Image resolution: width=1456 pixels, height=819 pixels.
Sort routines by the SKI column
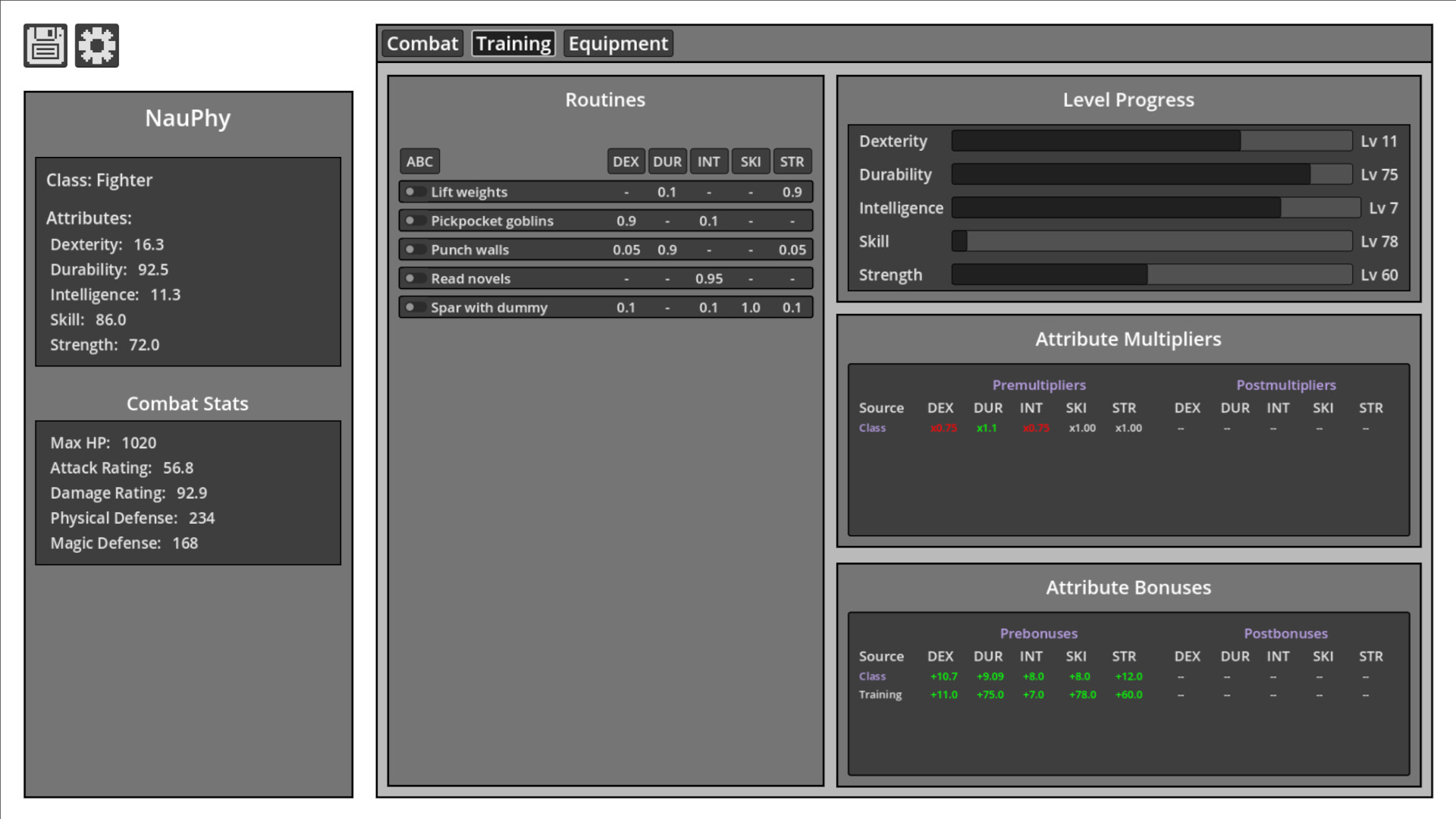pyautogui.click(x=750, y=161)
